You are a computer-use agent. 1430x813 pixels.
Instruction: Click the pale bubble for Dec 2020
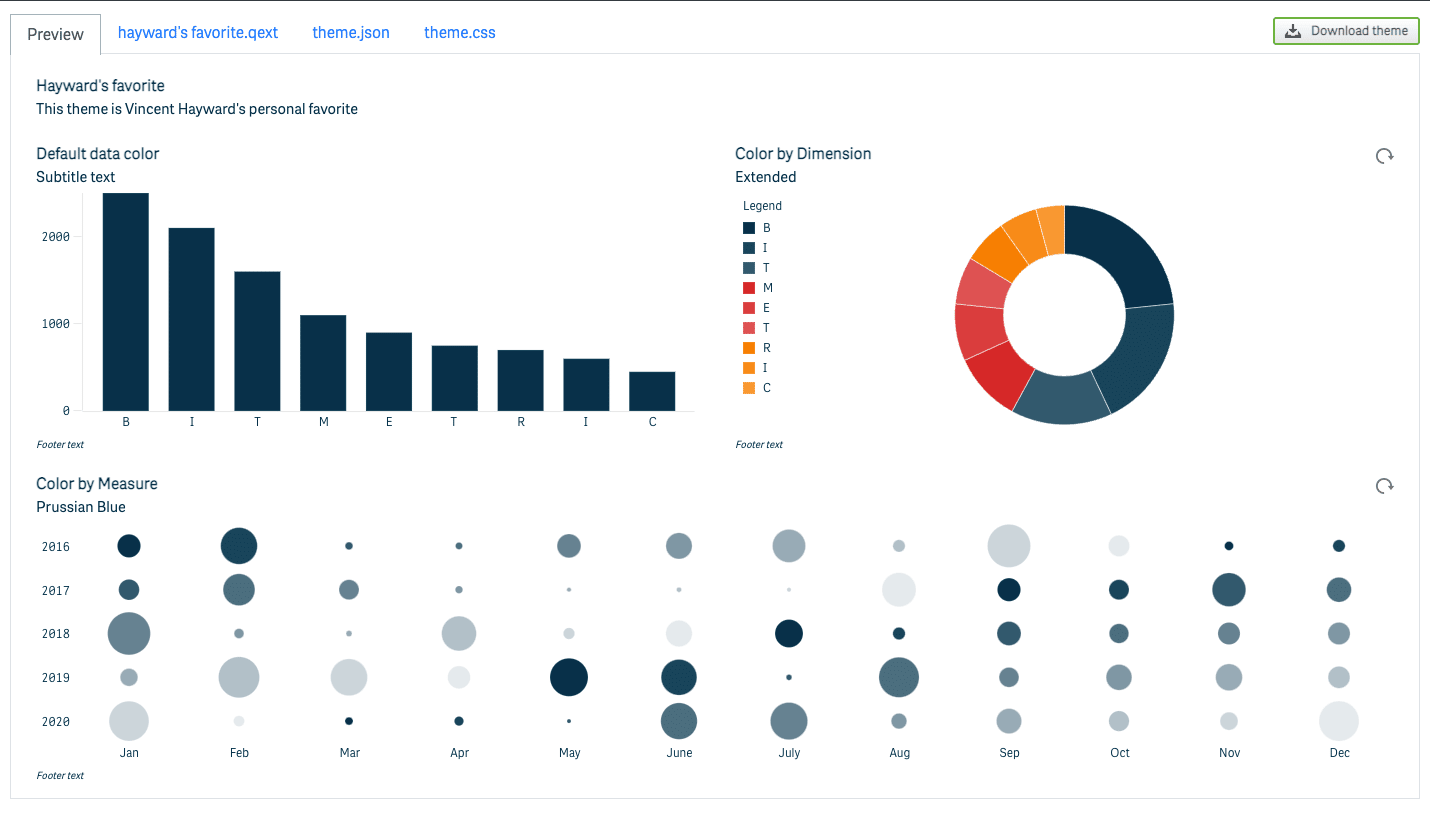tap(1339, 721)
